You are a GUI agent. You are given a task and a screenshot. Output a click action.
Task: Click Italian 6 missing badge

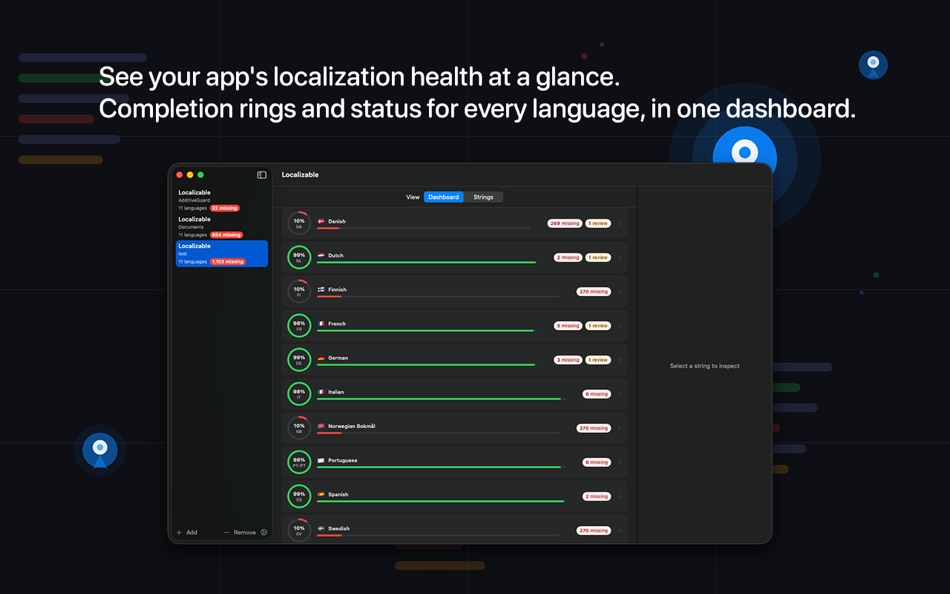coord(597,394)
